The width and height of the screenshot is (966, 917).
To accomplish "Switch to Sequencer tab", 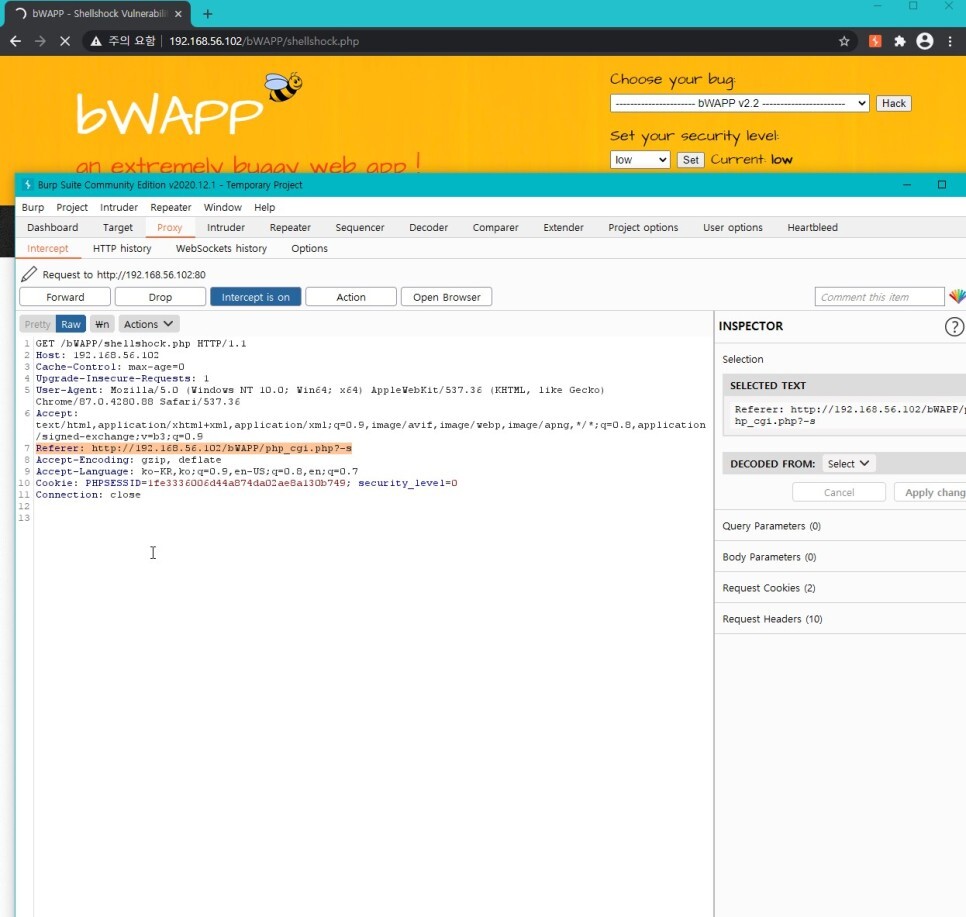I will (360, 227).
